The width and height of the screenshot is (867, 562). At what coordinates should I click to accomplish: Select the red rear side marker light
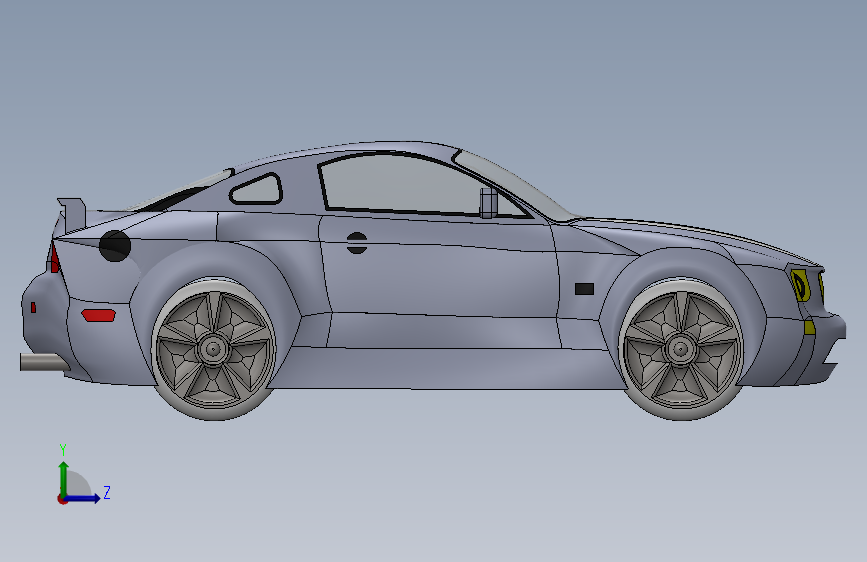click(x=98, y=315)
